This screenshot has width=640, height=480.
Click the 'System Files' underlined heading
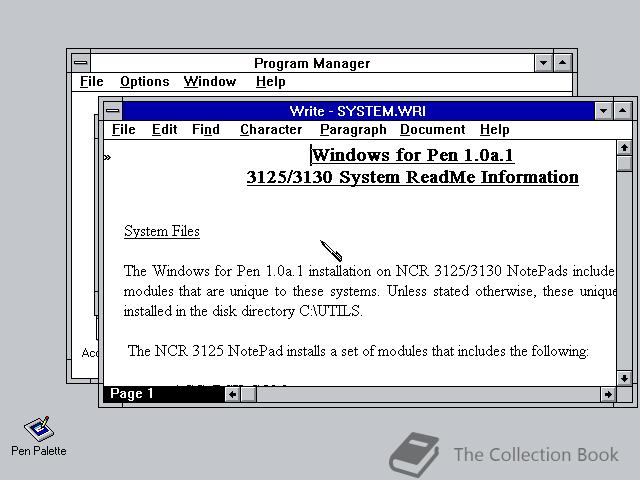[x=162, y=231]
